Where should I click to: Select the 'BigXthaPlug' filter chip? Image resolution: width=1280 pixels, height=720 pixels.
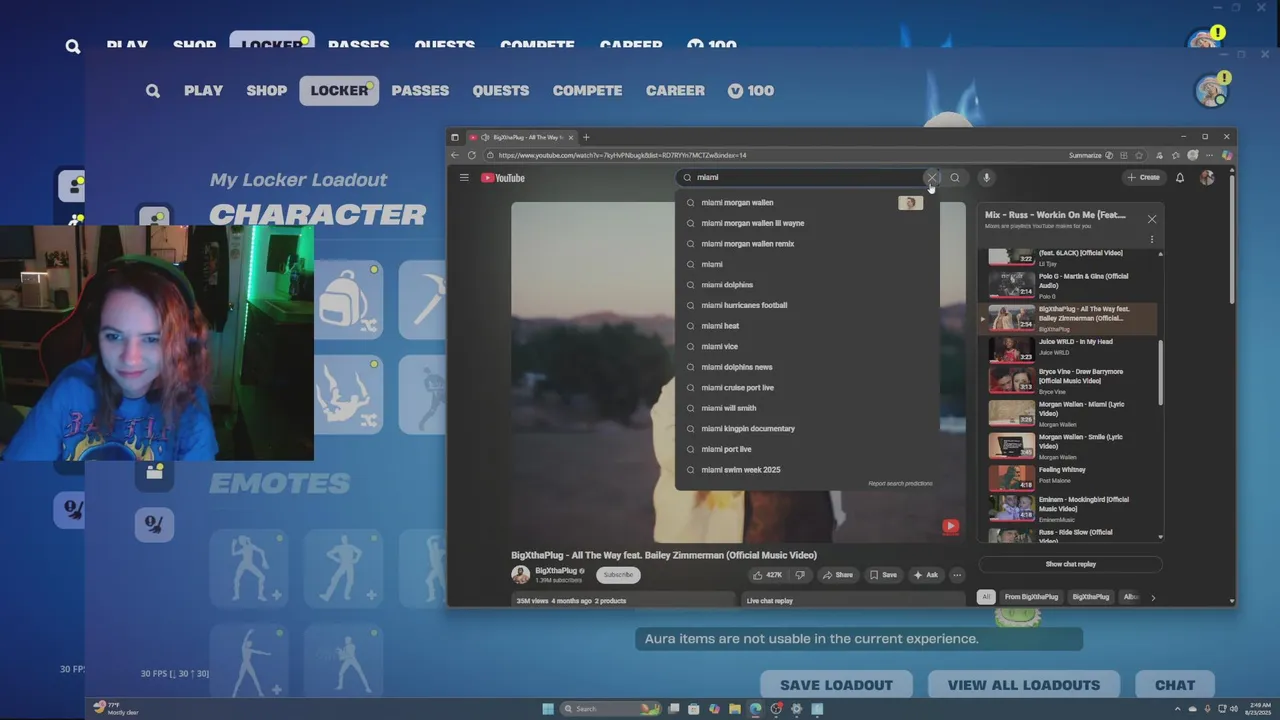tap(1091, 597)
